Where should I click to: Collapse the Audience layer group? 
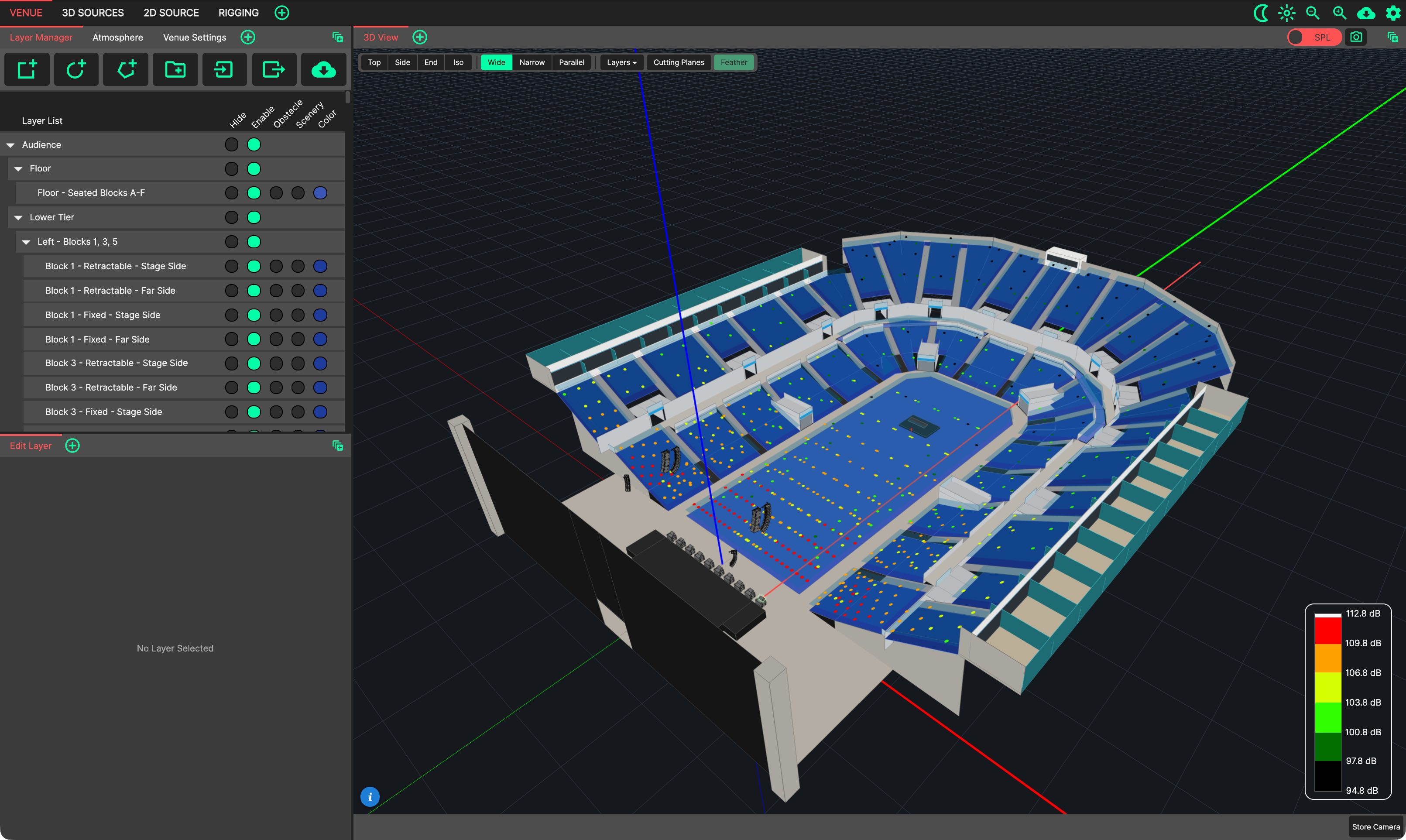(10, 145)
